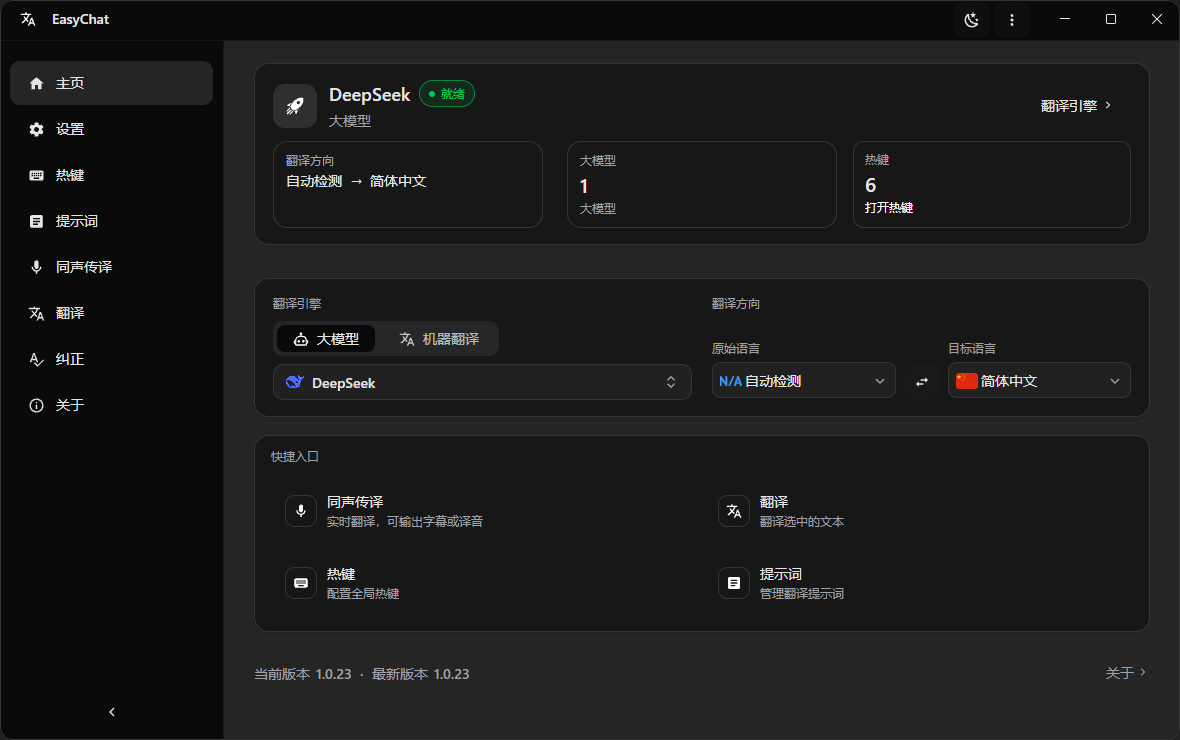Switch to 机器翻译 engine tab
The height and width of the screenshot is (740, 1180).
click(x=439, y=340)
